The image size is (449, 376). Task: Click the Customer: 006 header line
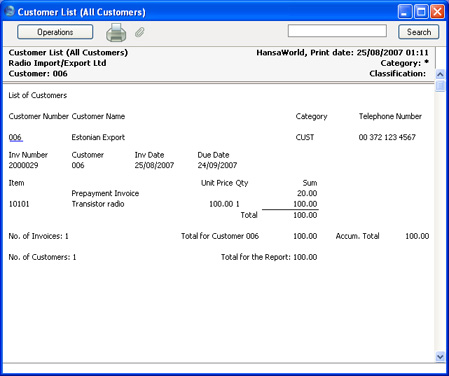38,74
